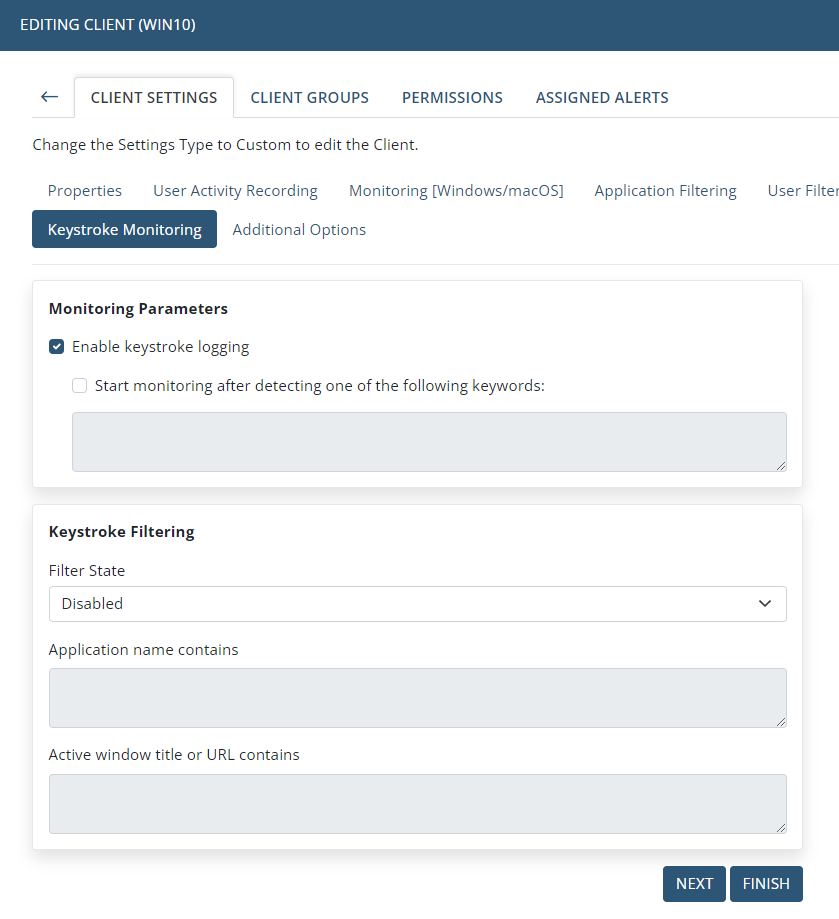Go to the Permissions tab
The height and width of the screenshot is (919, 839).
[452, 98]
